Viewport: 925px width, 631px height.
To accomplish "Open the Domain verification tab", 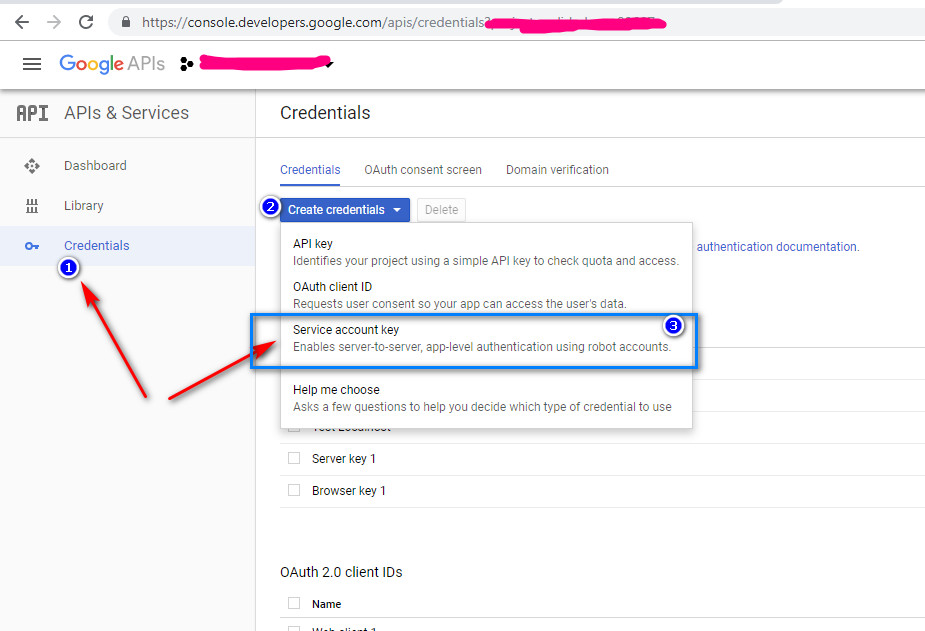I will coord(557,170).
